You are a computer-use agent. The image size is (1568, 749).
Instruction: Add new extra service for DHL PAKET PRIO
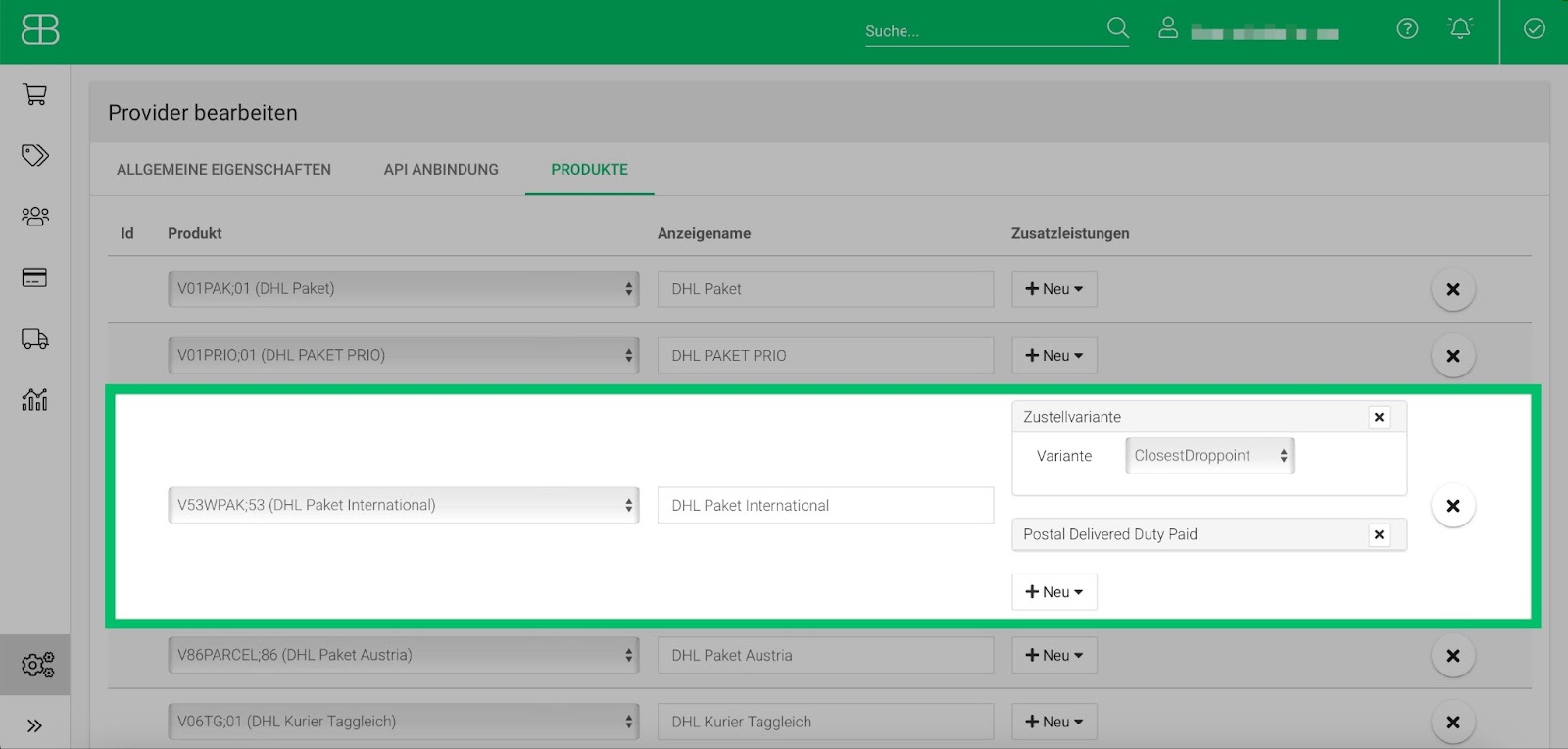coord(1054,355)
